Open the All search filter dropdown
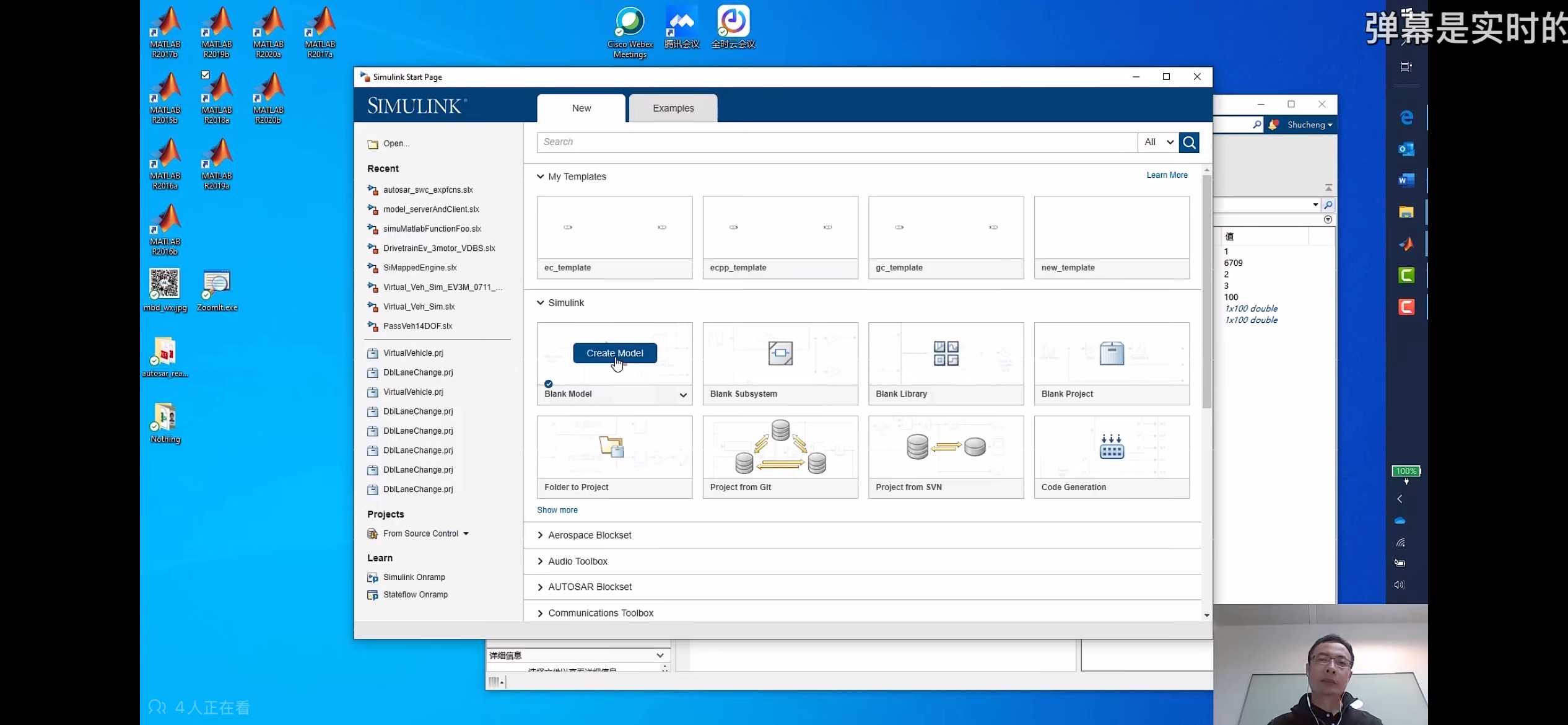This screenshot has width=1568, height=725. coord(1158,143)
